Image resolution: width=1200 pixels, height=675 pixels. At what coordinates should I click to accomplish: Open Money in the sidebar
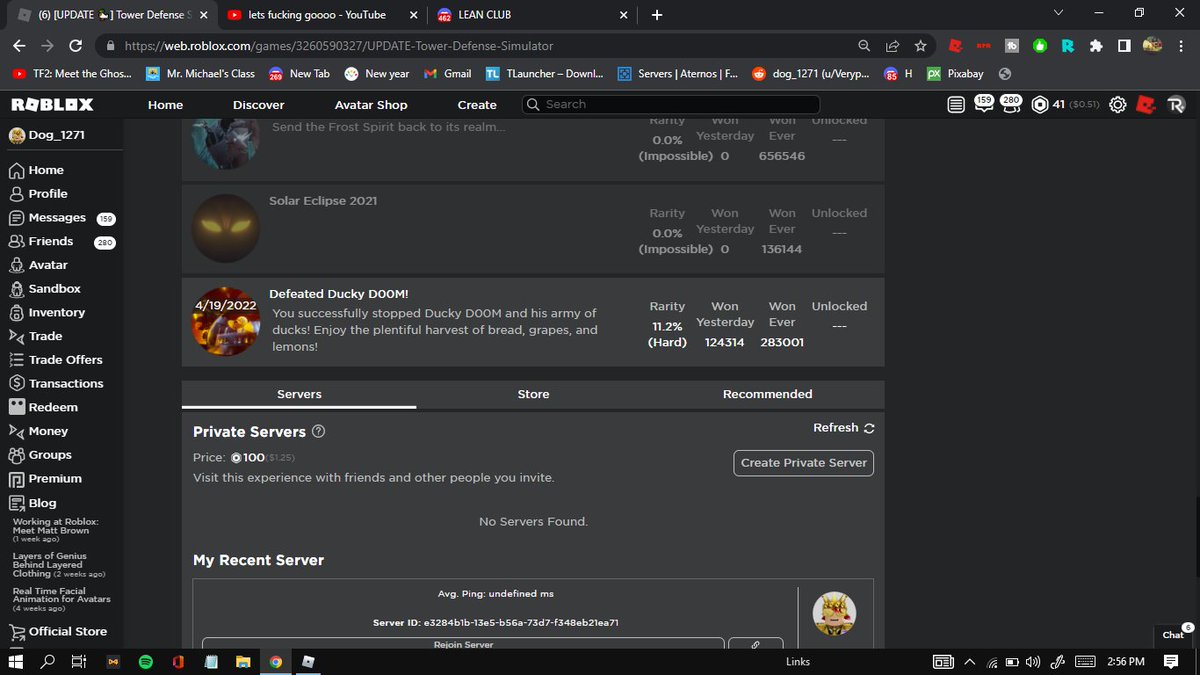(x=39, y=431)
